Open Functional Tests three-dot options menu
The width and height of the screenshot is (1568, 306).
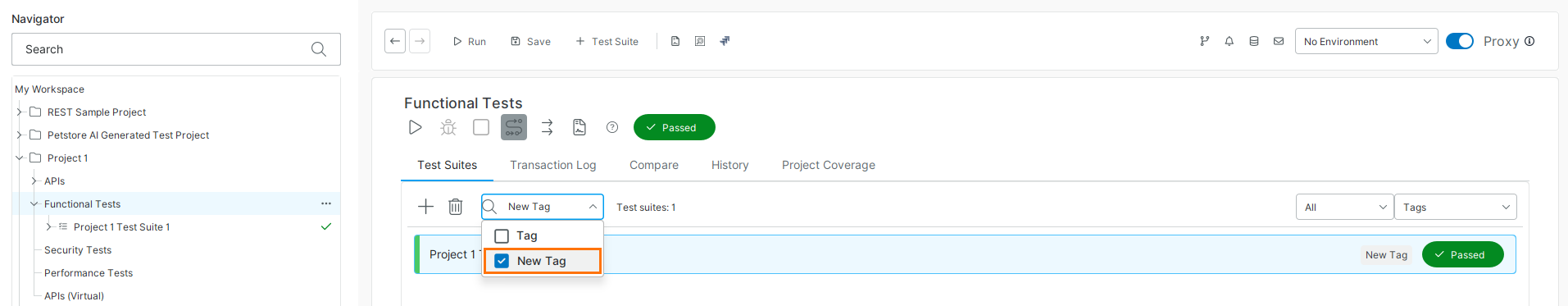pos(326,203)
